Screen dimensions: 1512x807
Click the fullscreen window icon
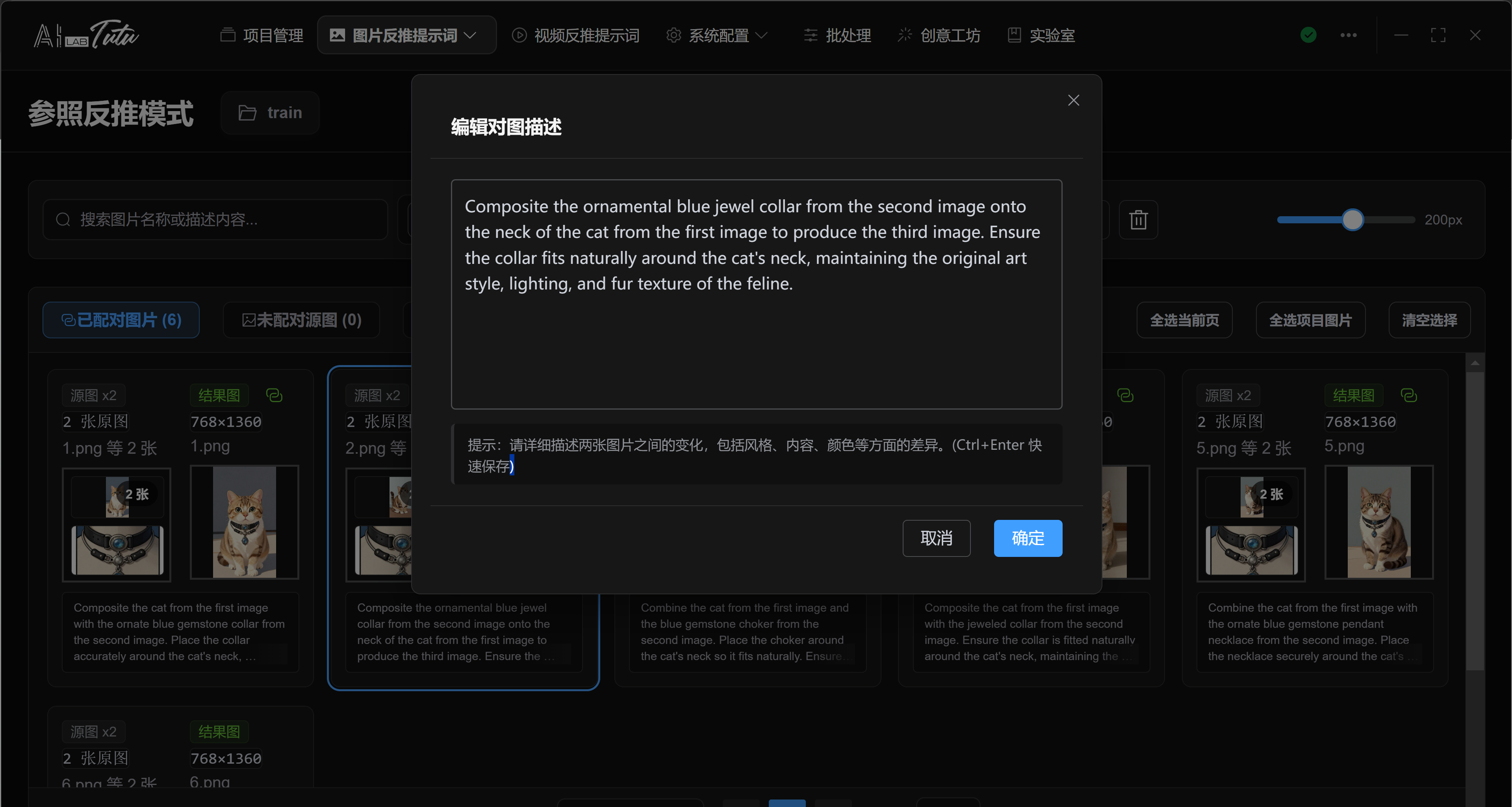(1438, 35)
